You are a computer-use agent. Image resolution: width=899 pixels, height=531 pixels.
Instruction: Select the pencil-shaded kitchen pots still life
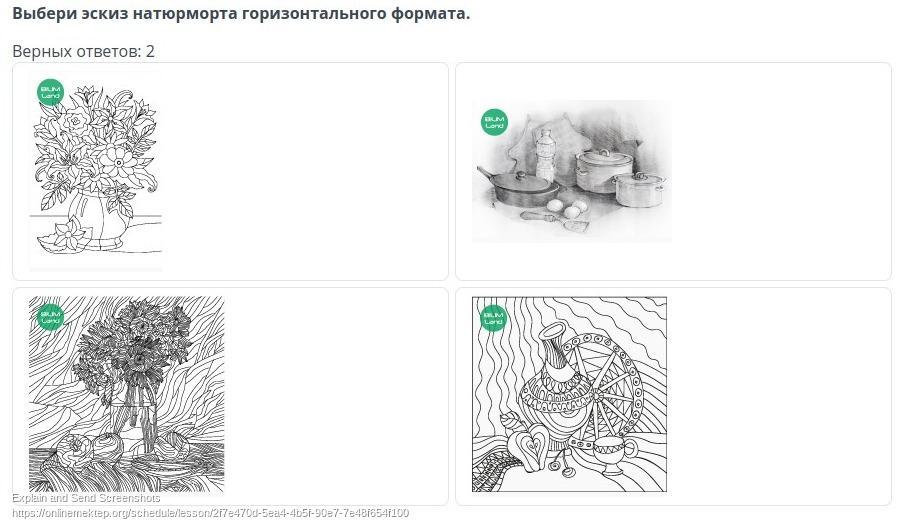tap(572, 171)
